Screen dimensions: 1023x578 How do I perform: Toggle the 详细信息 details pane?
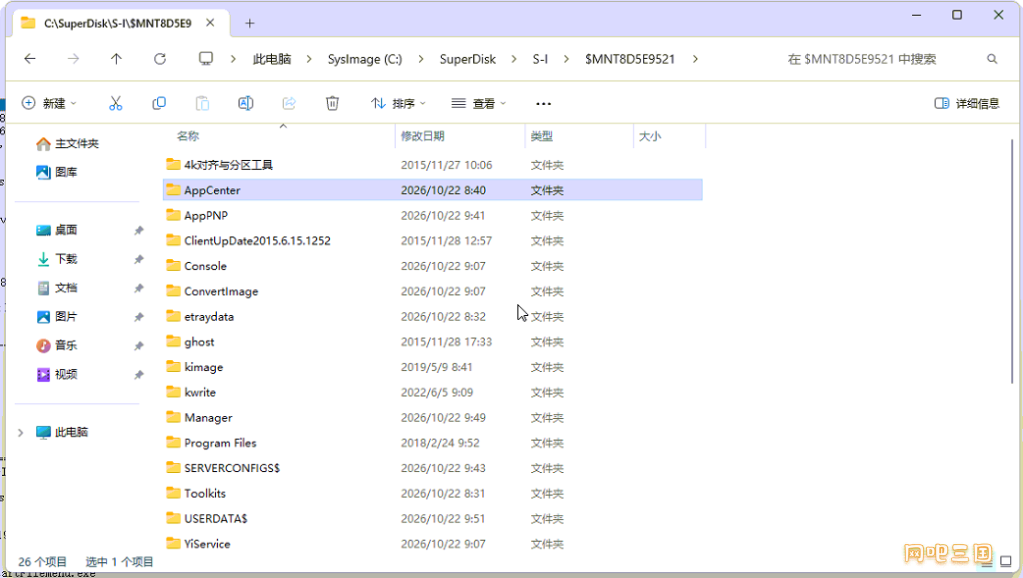click(967, 103)
